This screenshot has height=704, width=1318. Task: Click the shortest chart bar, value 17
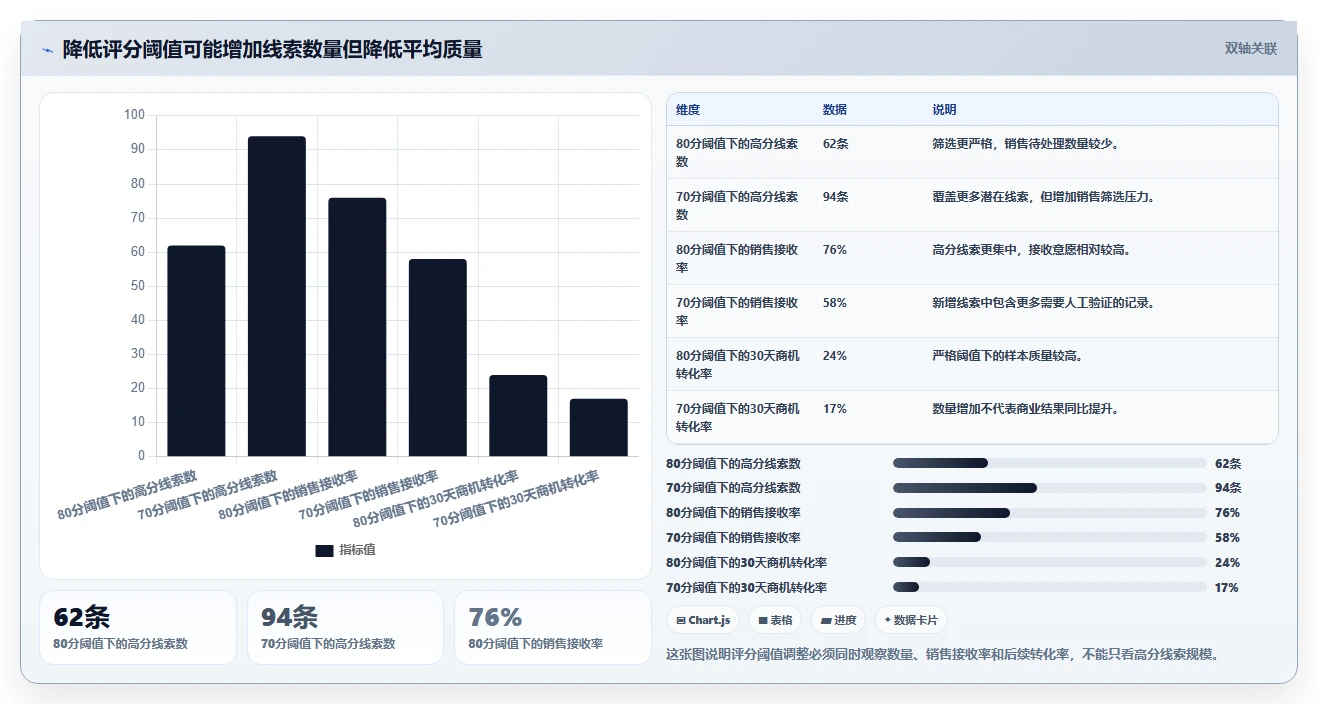click(599, 428)
